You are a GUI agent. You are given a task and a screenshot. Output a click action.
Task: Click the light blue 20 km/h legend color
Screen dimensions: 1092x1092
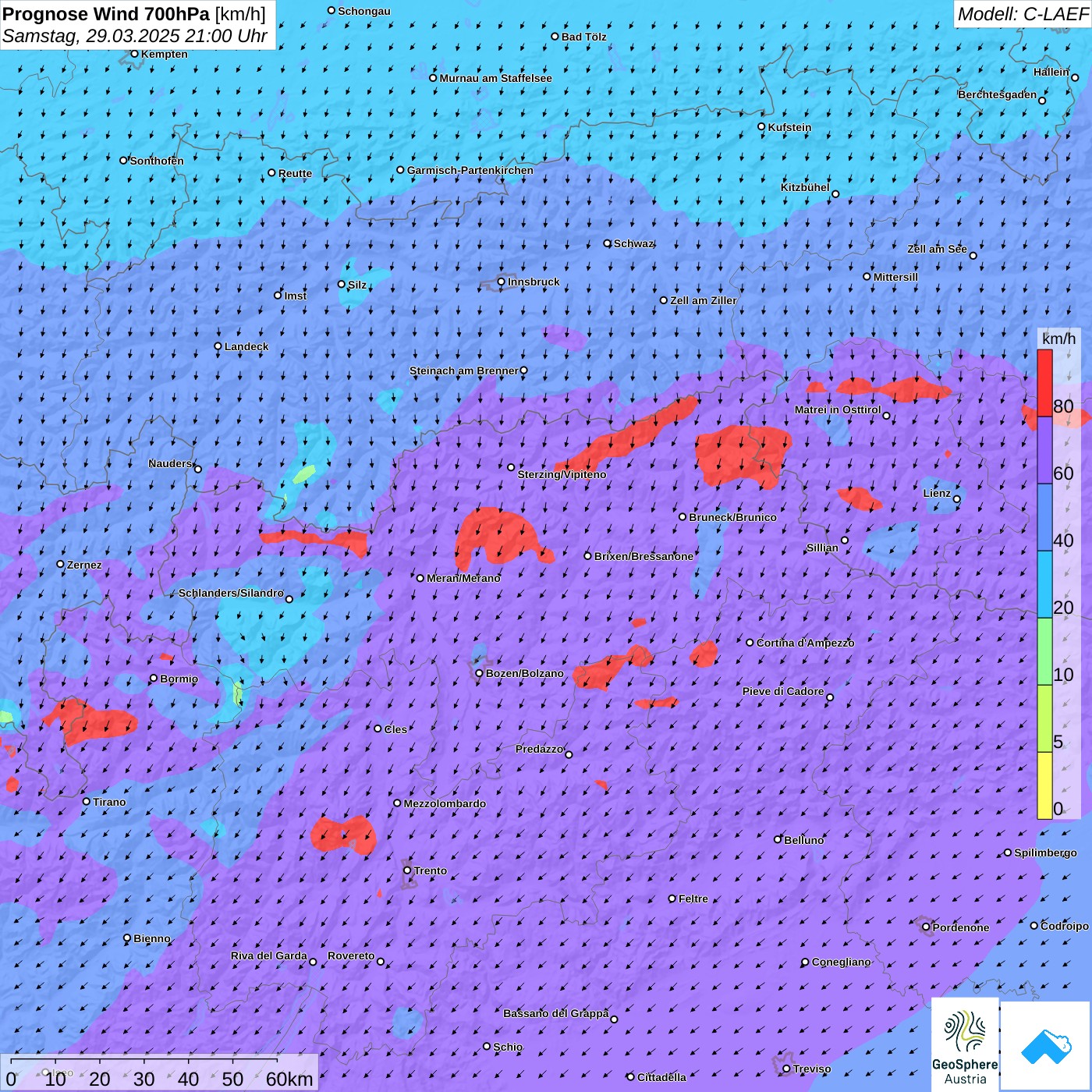(1044, 584)
